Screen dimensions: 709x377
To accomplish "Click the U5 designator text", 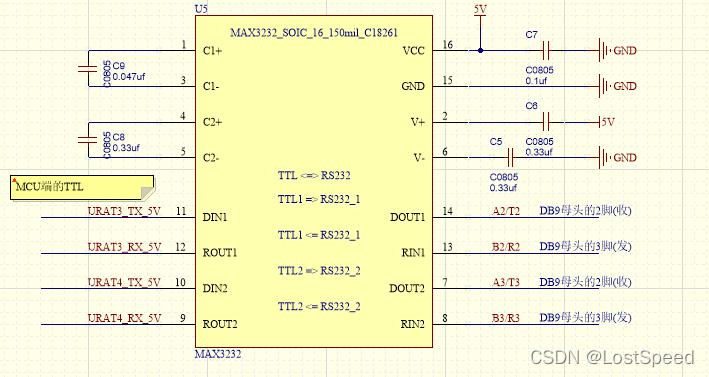I will click(x=201, y=9).
